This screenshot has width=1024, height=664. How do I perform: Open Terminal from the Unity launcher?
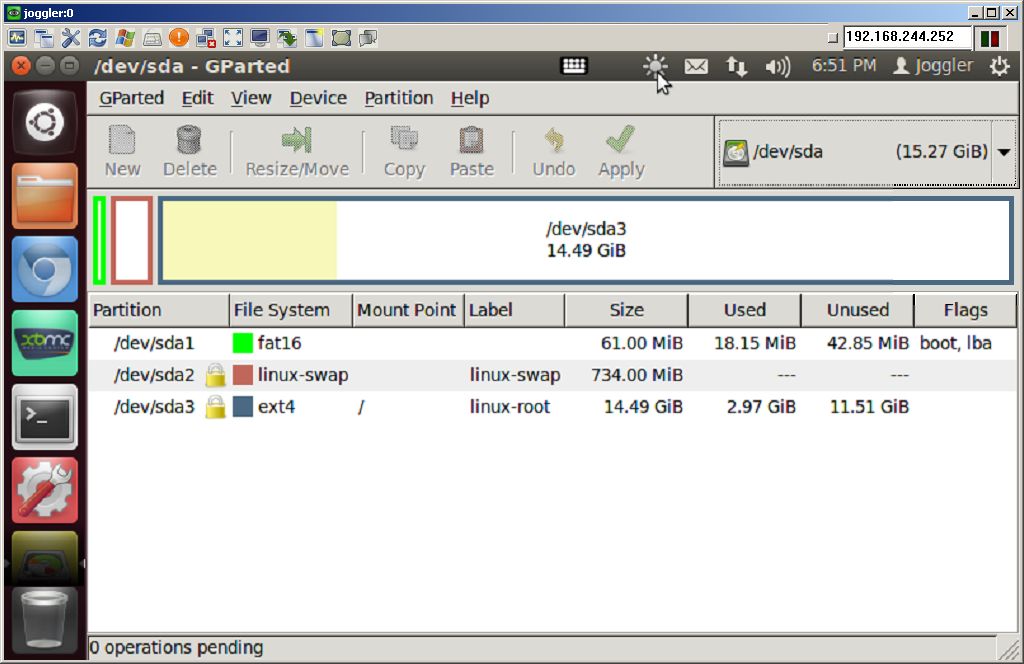pos(44,417)
